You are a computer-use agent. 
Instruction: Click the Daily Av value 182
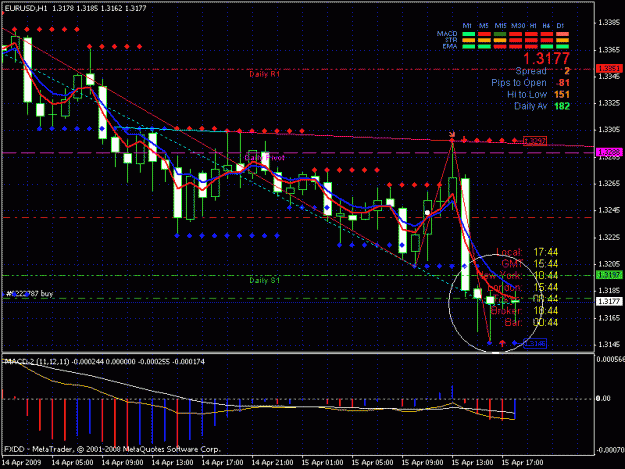coord(562,106)
